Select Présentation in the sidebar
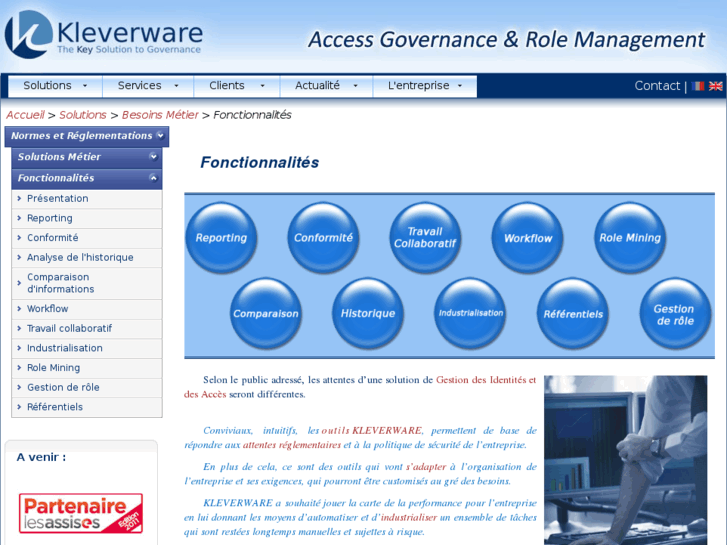Image resolution: width=727 pixels, height=545 pixels. coord(87,199)
